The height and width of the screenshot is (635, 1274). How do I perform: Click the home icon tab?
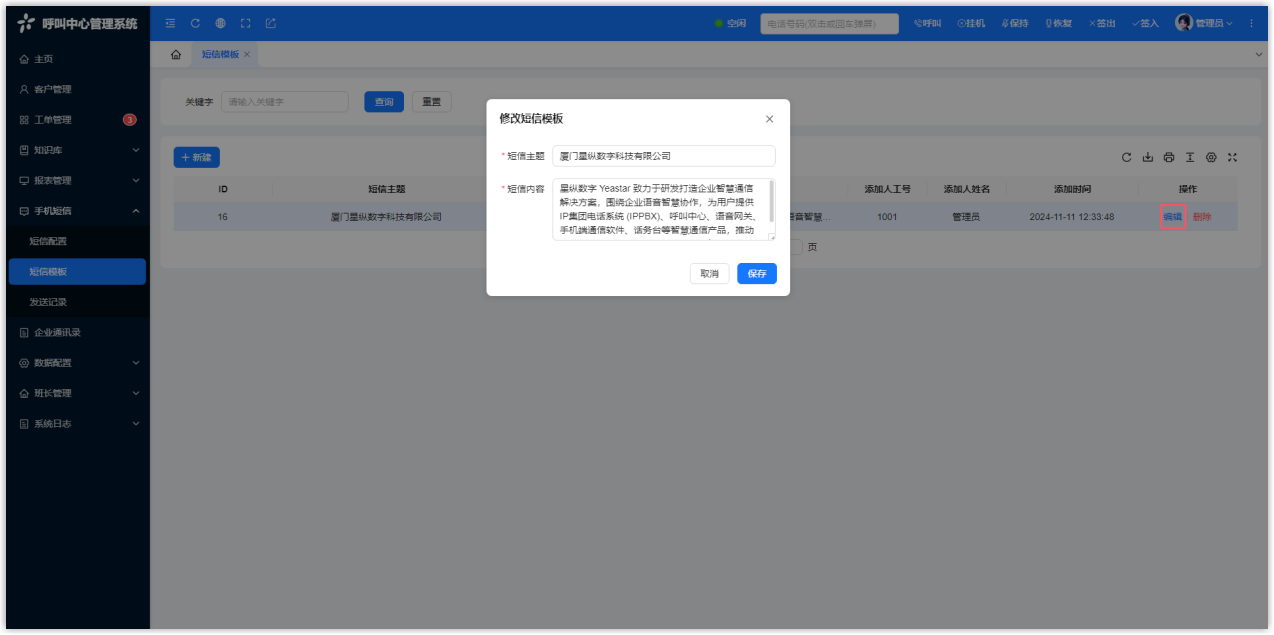click(176, 54)
